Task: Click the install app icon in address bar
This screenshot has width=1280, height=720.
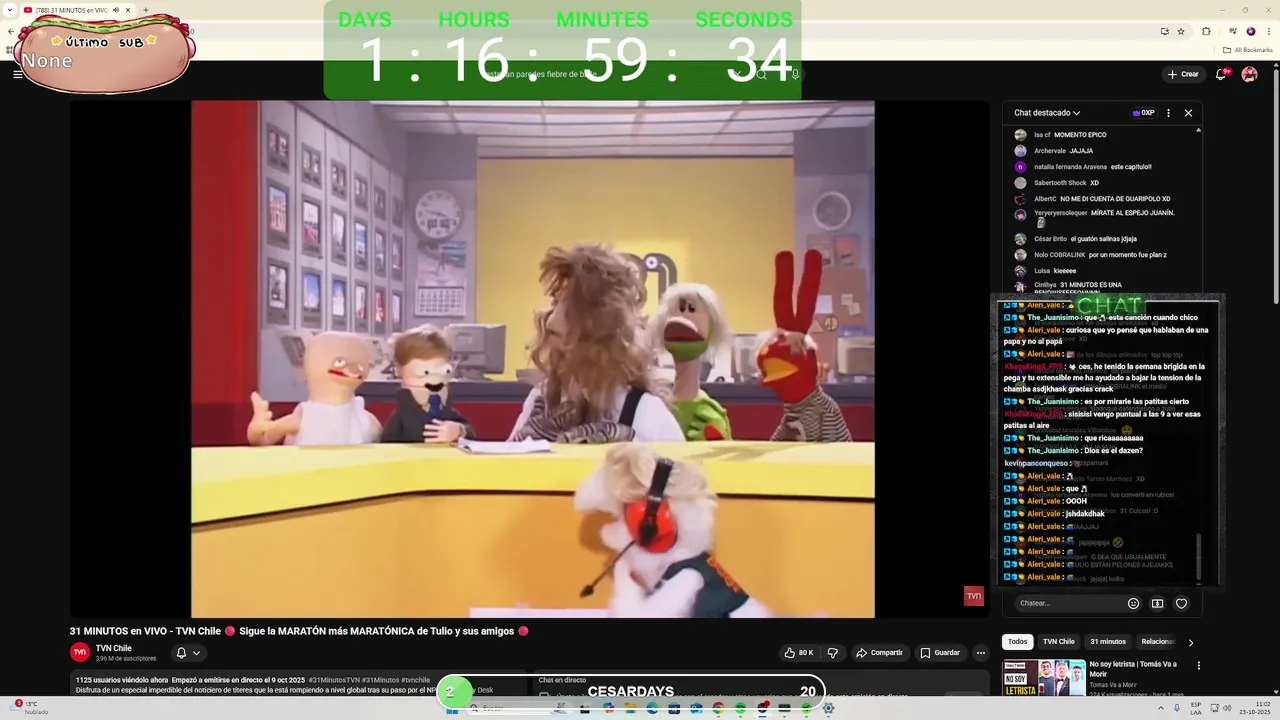Action: (x=1164, y=31)
